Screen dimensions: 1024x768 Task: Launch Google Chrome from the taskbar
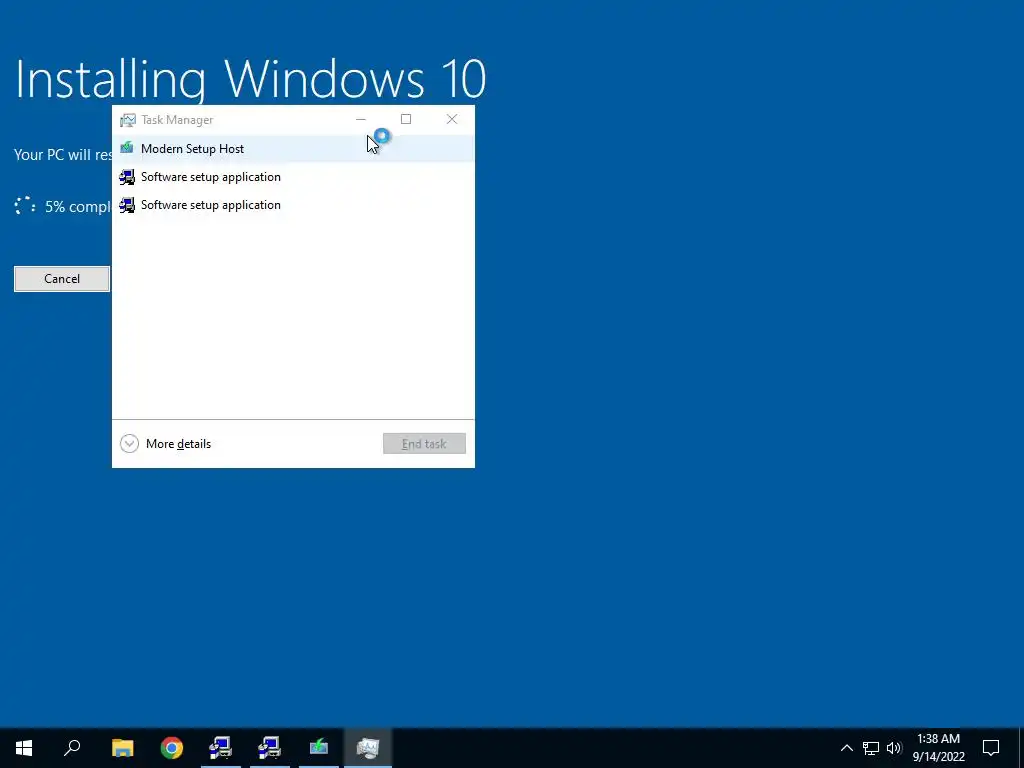[172, 748]
